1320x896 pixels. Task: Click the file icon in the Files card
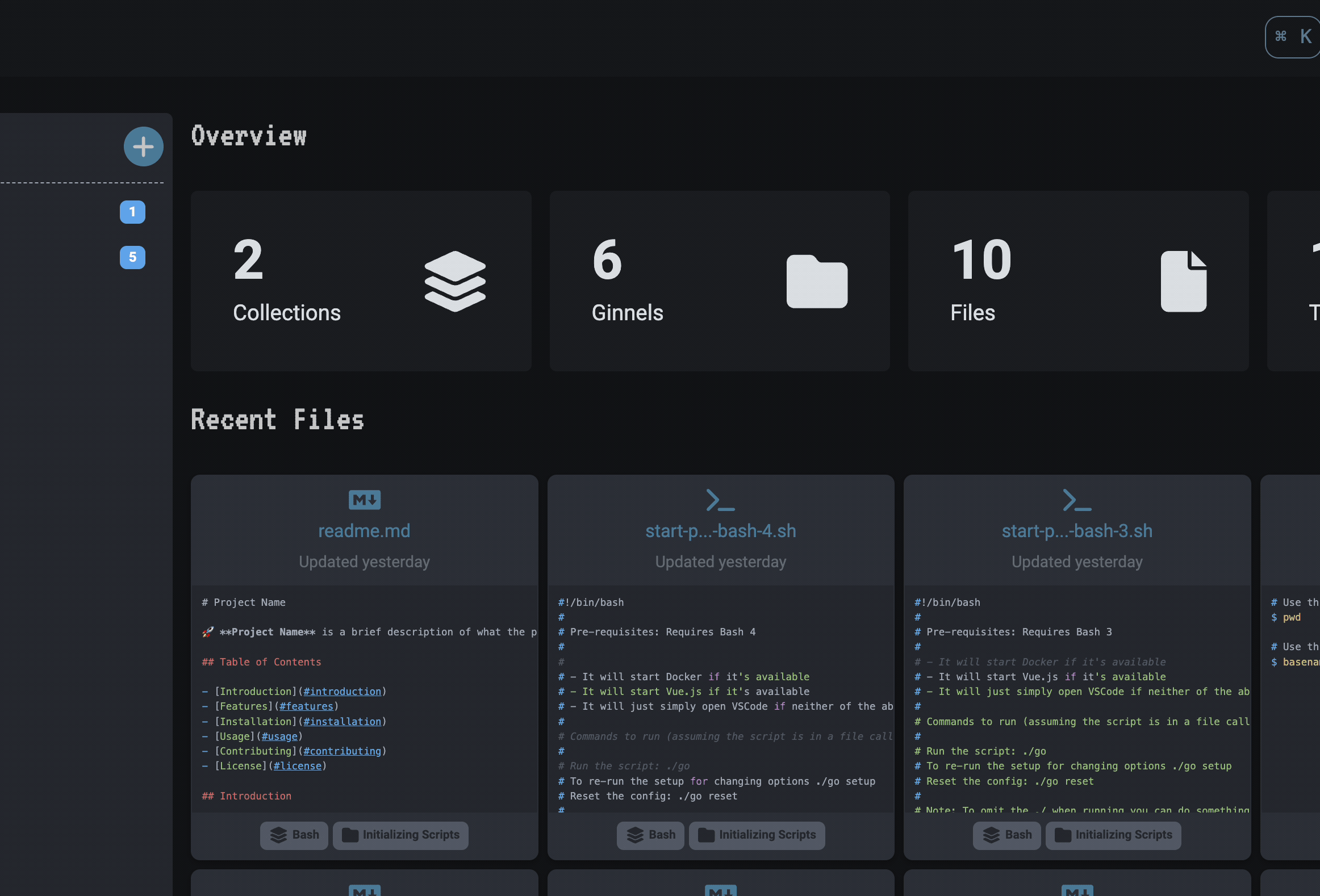click(1184, 281)
